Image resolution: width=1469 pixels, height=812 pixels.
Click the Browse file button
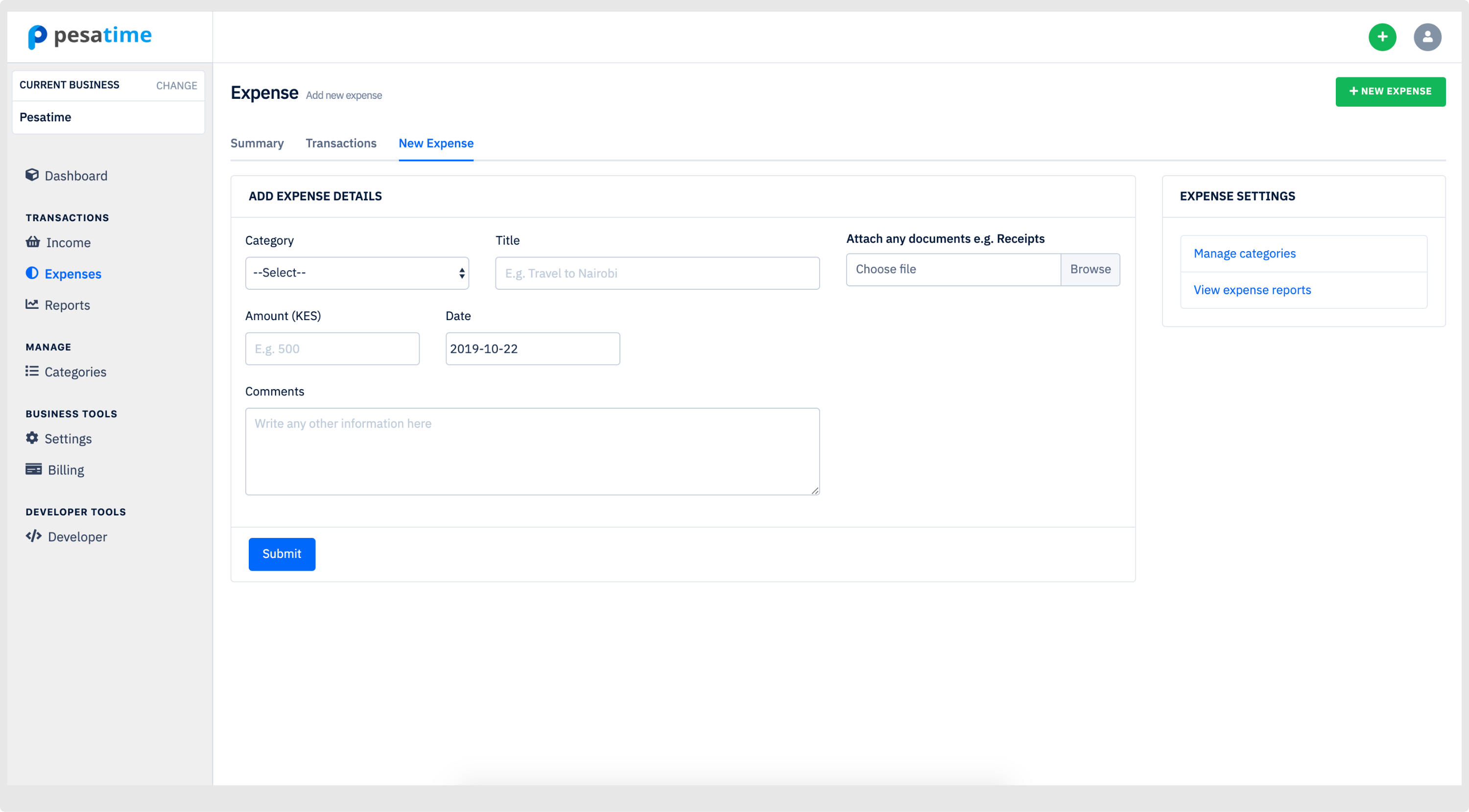point(1090,270)
